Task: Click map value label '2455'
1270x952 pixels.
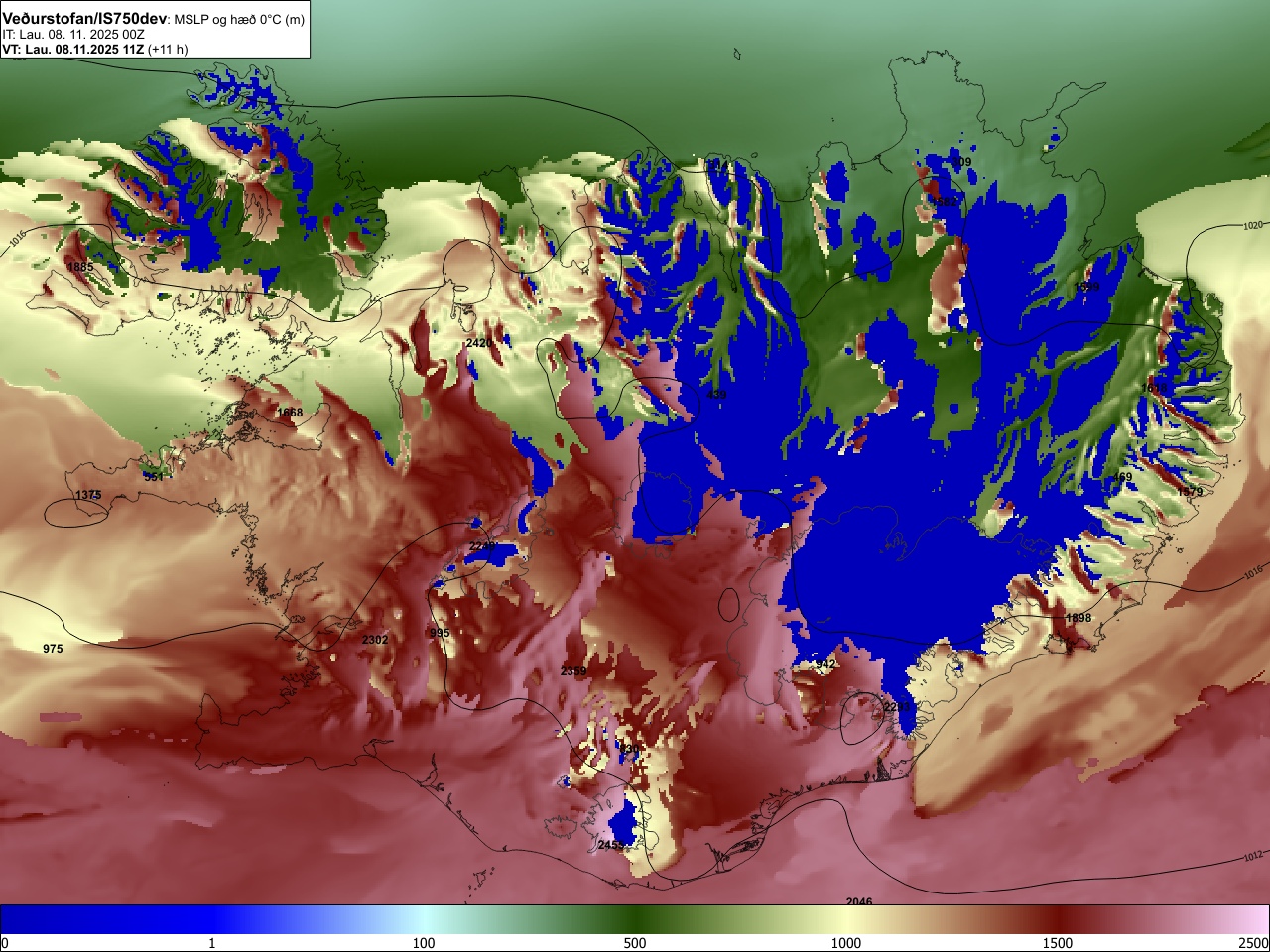Action: [x=612, y=845]
